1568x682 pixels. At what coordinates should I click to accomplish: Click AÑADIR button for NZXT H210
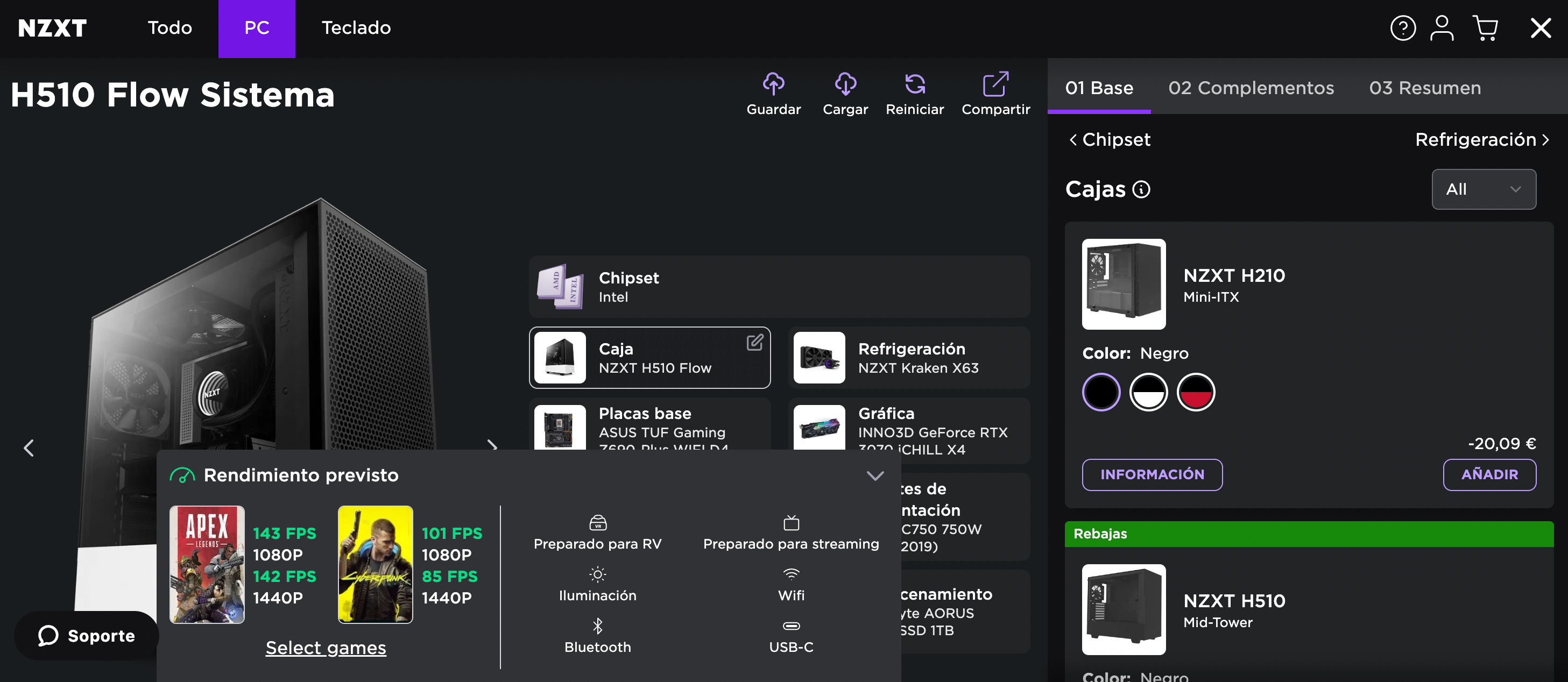point(1489,474)
